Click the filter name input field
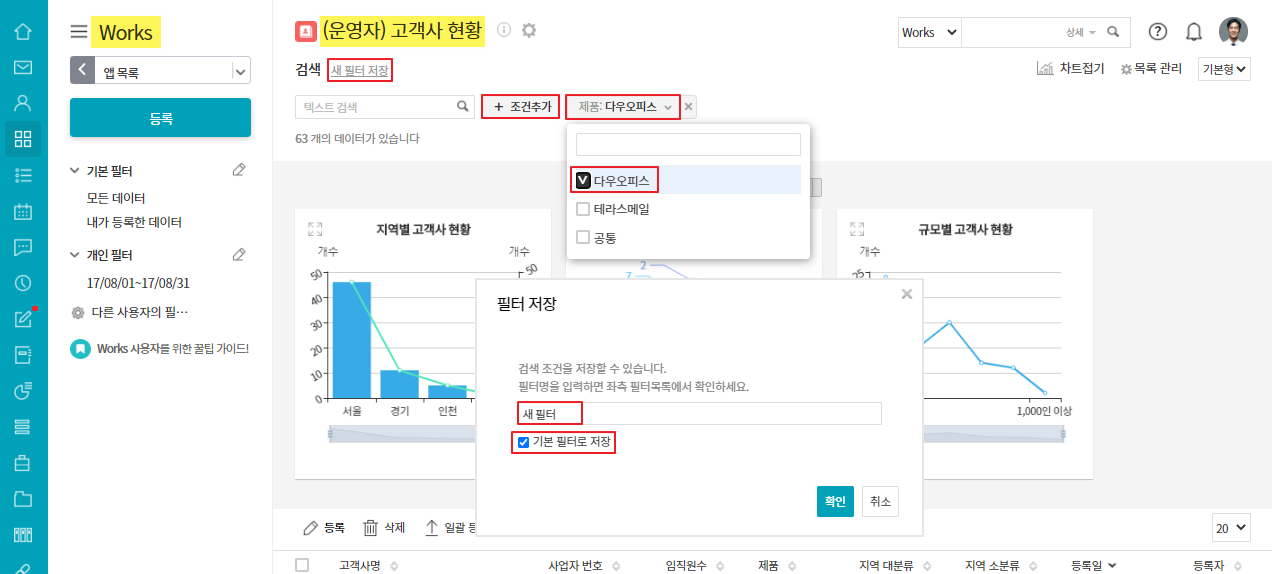 [699, 414]
